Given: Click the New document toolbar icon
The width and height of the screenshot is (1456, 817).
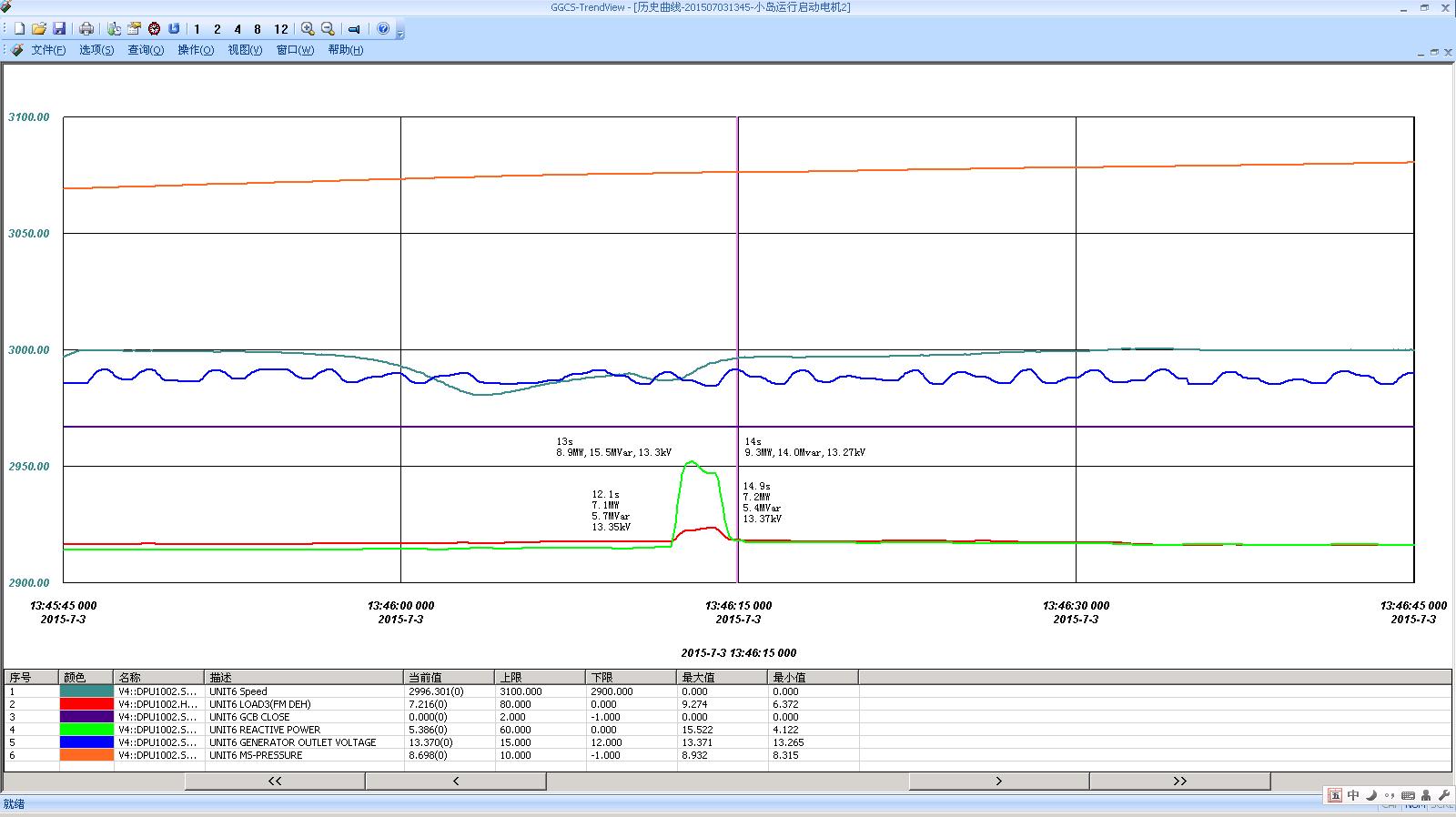Looking at the screenshot, I should (19, 29).
